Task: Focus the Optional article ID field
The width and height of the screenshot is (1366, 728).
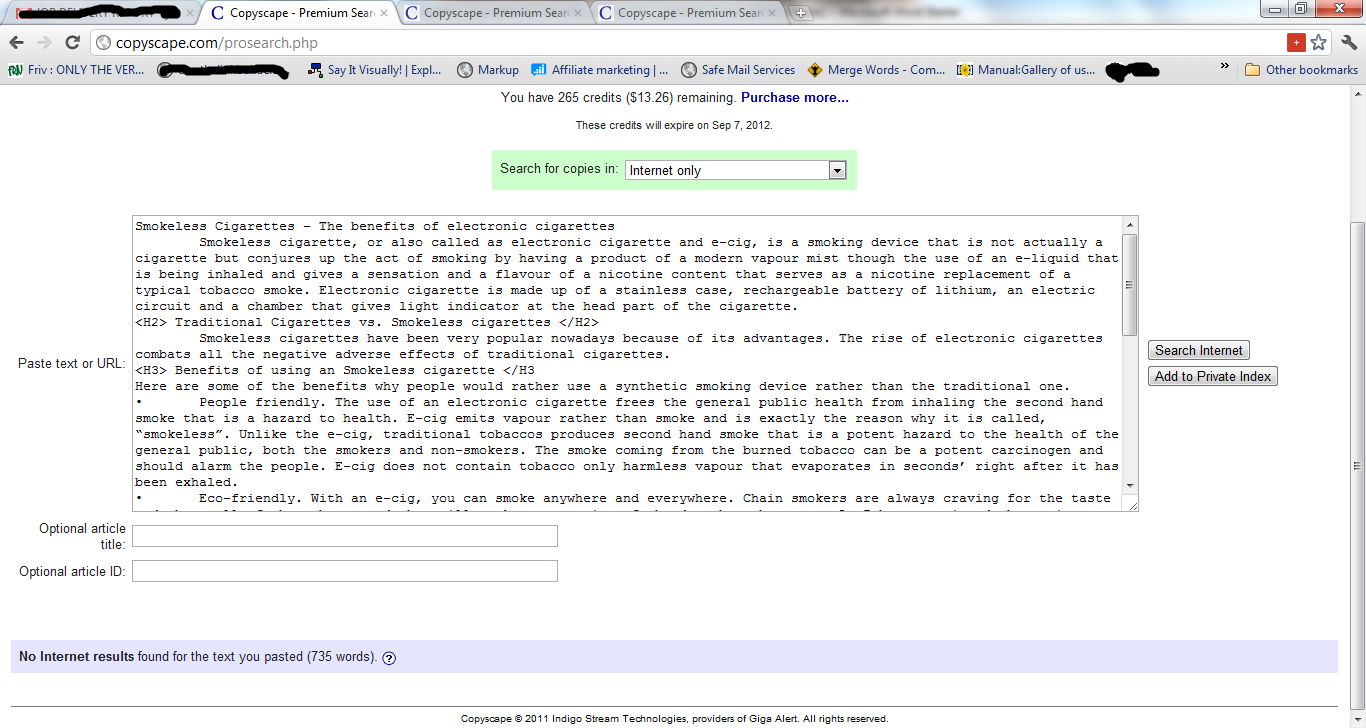Action: pos(345,571)
